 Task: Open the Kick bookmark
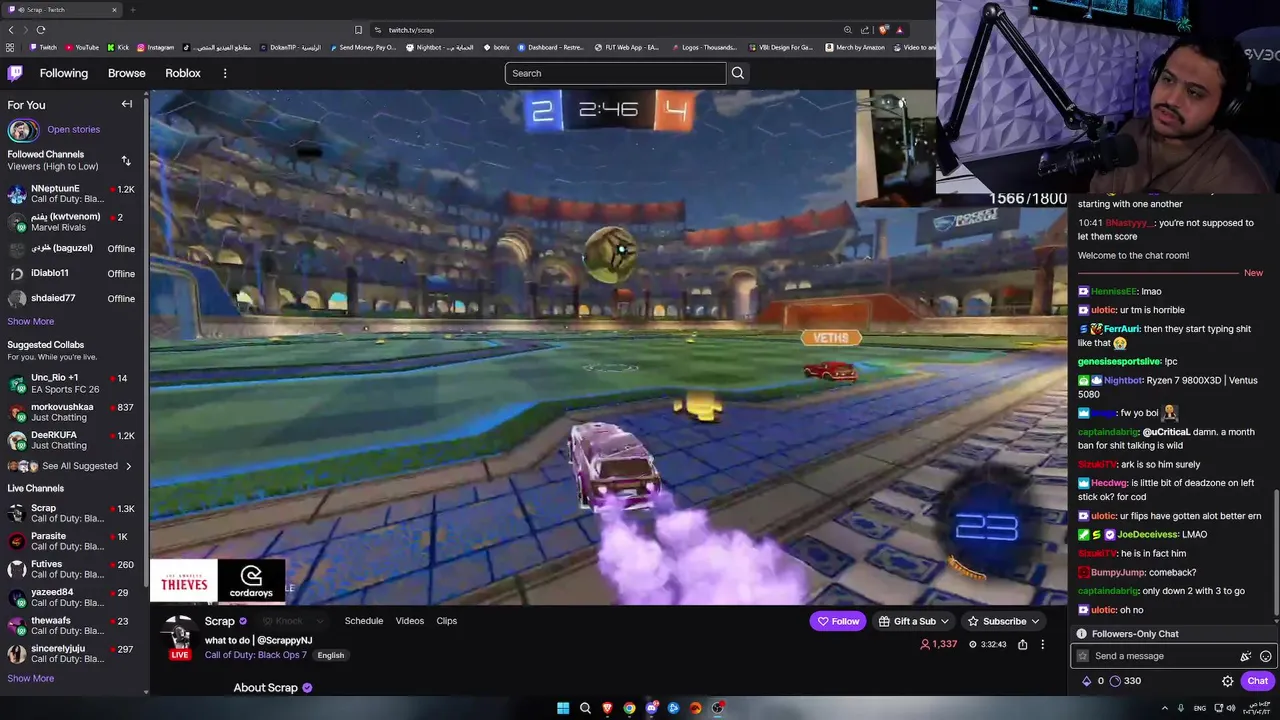(118, 47)
